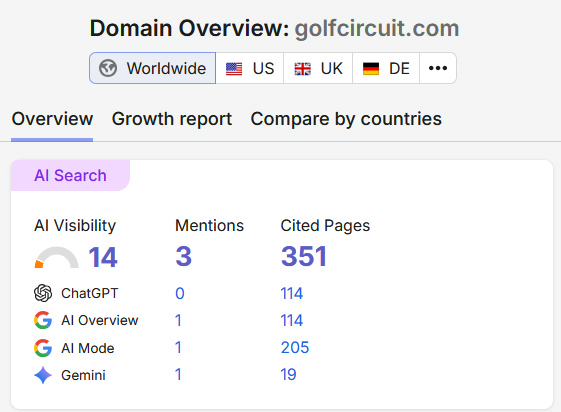The height and width of the screenshot is (412, 561).
Task: Click the German flag icon
Action: pos(371,69)
